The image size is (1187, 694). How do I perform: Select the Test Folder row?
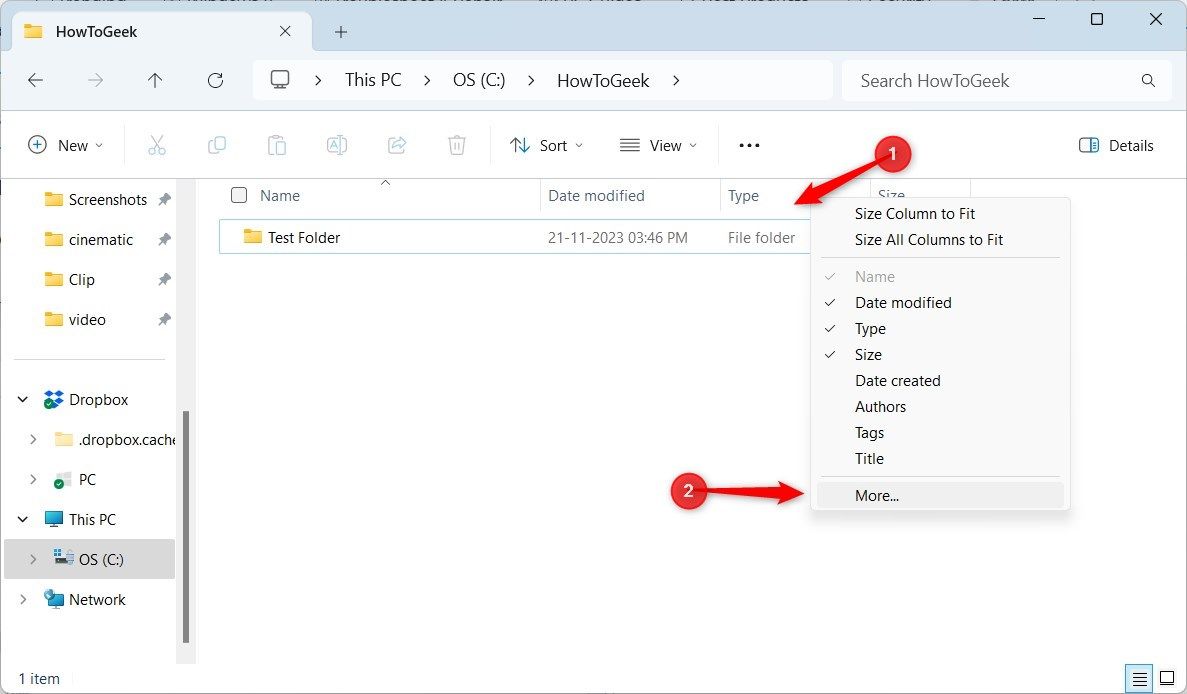click(x=515, y=237)
